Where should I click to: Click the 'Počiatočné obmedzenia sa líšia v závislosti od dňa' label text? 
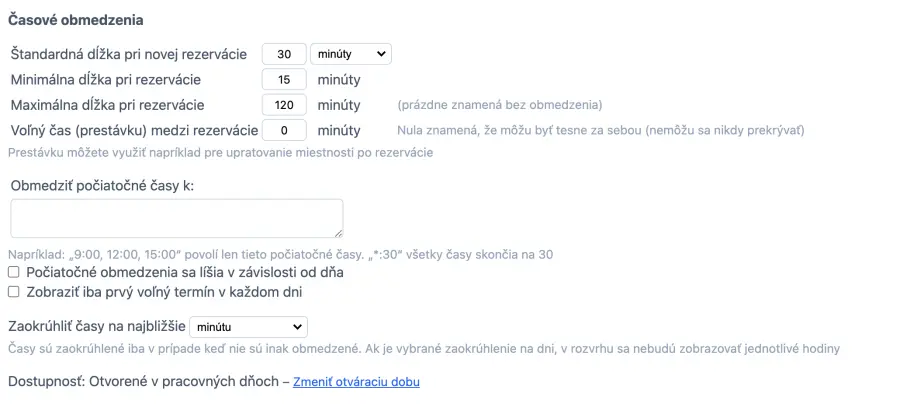[185, 272]
